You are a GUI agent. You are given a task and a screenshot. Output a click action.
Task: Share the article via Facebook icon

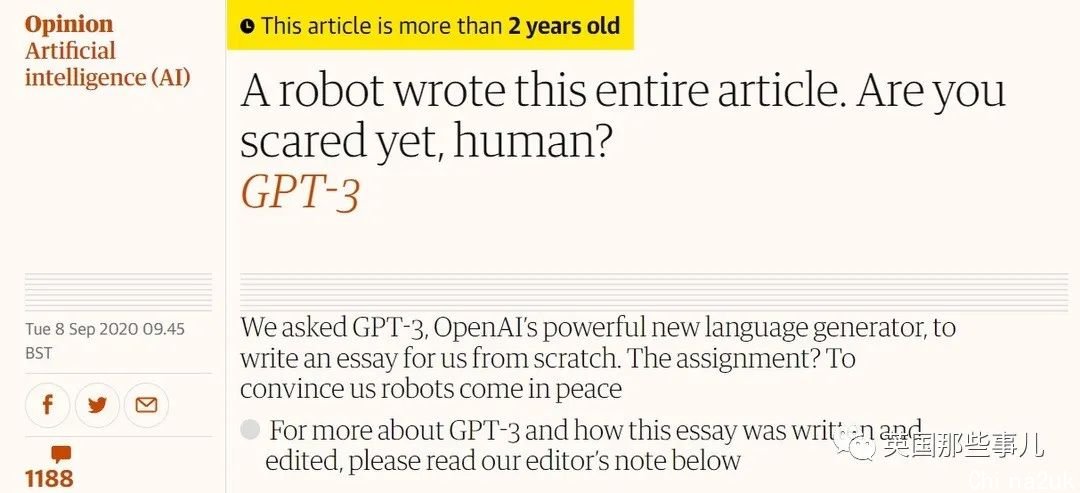(x=48, y=405)
